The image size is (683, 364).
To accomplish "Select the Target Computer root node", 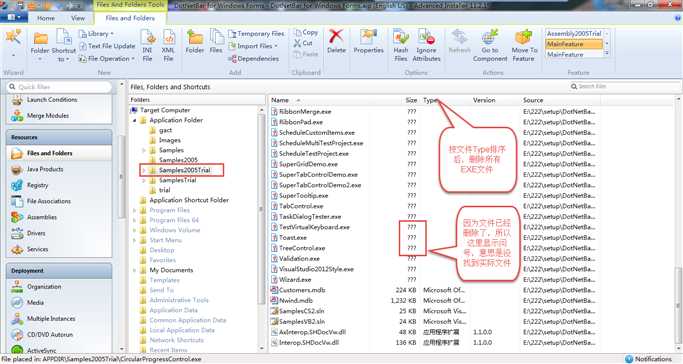I will click(165, 110).
